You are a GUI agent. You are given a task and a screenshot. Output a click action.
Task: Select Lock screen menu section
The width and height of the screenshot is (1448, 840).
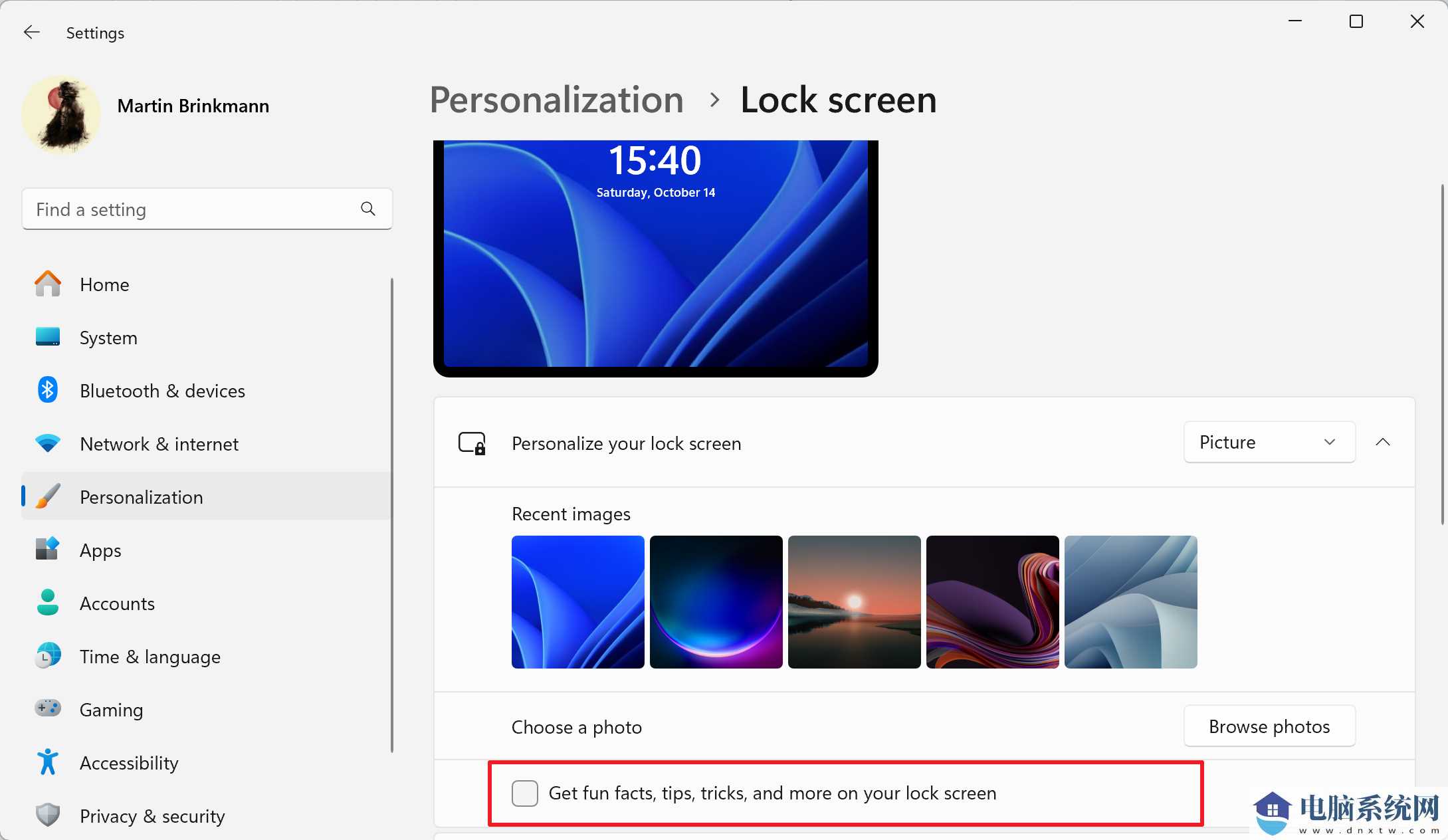838,98
